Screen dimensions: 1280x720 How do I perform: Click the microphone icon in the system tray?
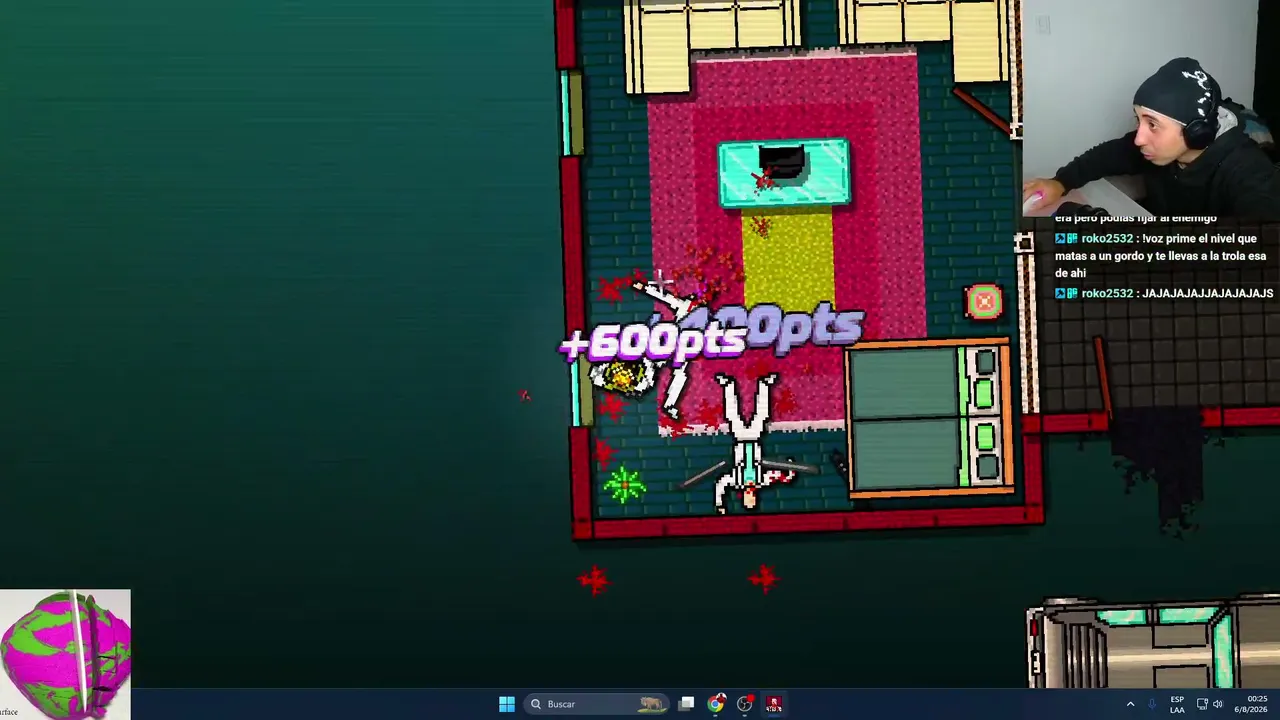click(x=1152, y=704)
